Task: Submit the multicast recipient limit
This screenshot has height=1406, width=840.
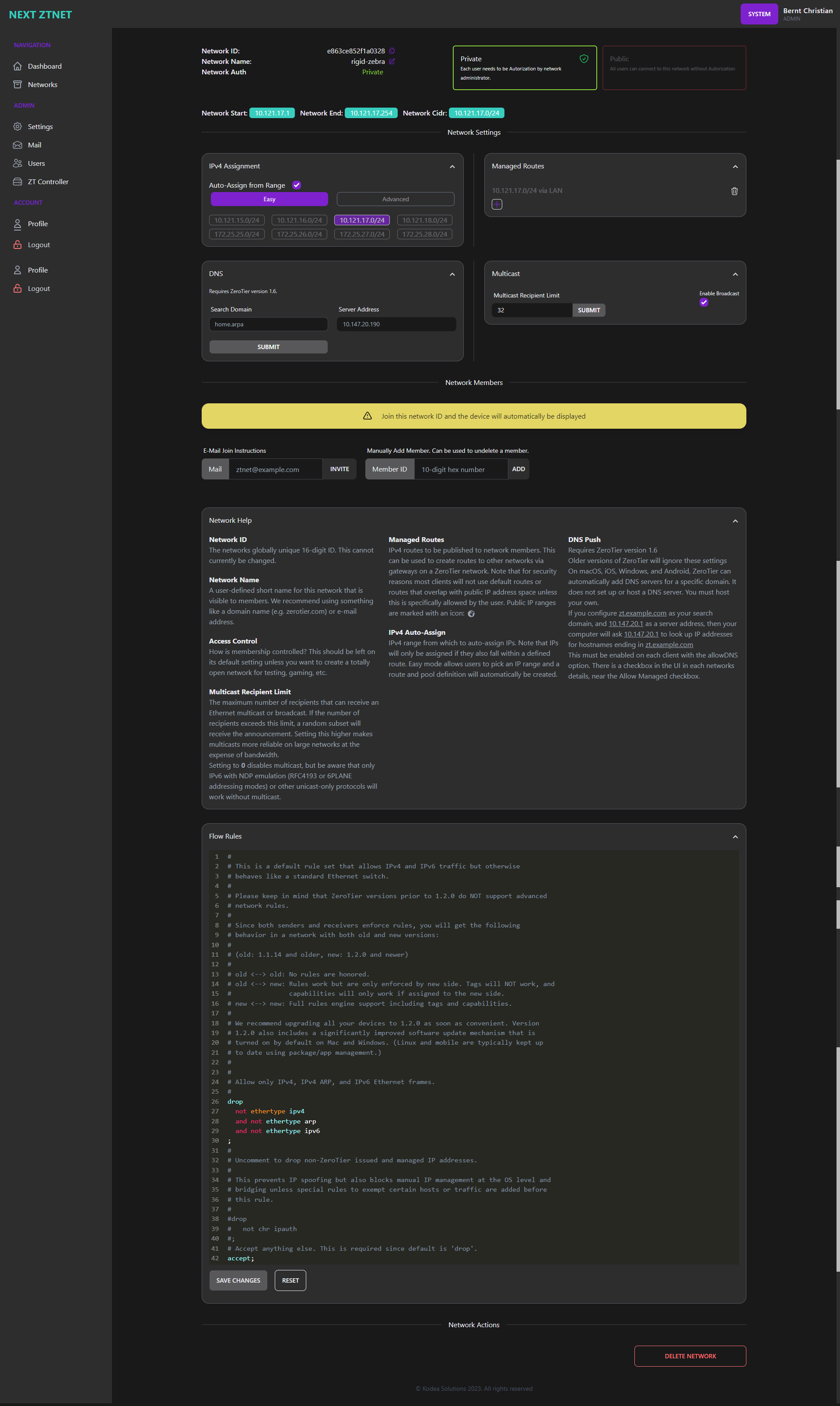Action: click(589, 310)
